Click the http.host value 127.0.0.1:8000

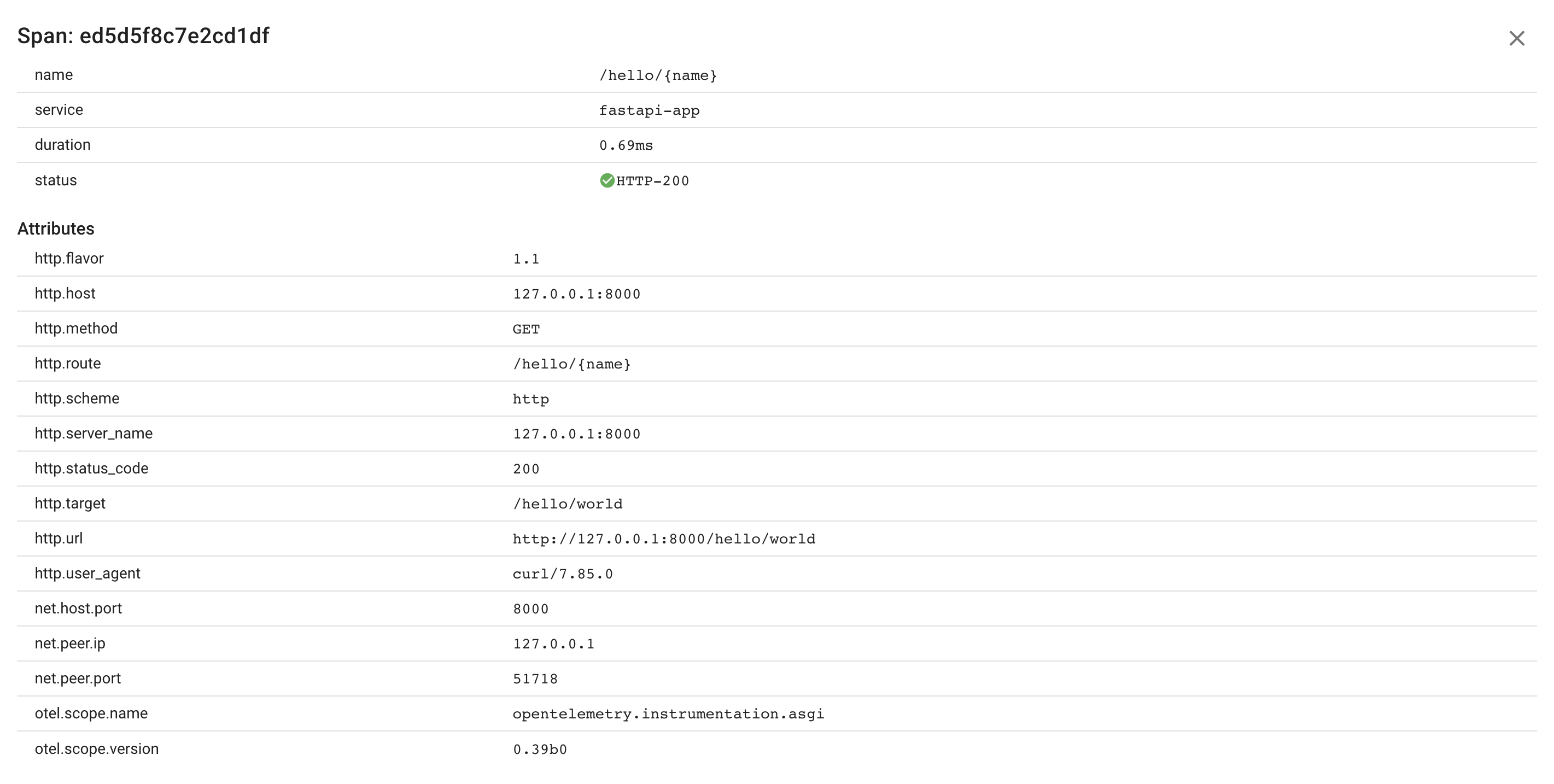[x=577, y=294]
